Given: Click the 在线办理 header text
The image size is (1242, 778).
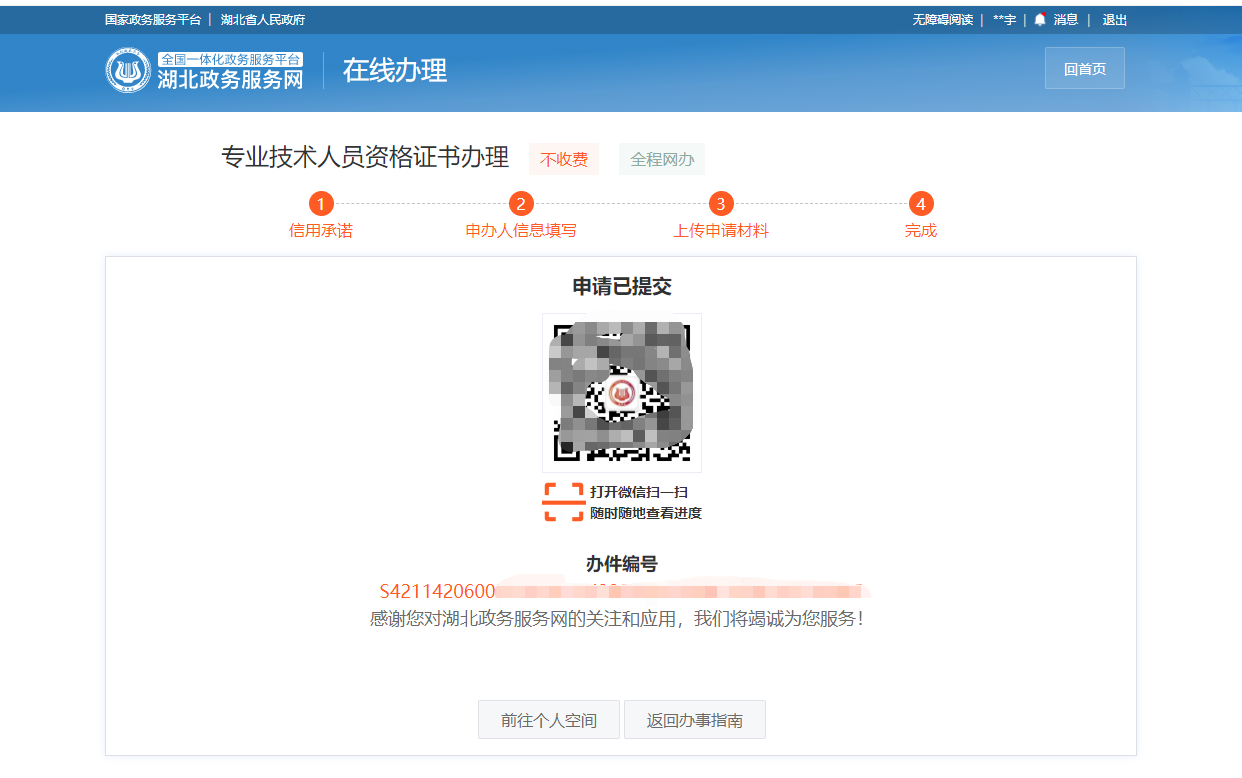Looking at the screenshot, I should 395,70.
